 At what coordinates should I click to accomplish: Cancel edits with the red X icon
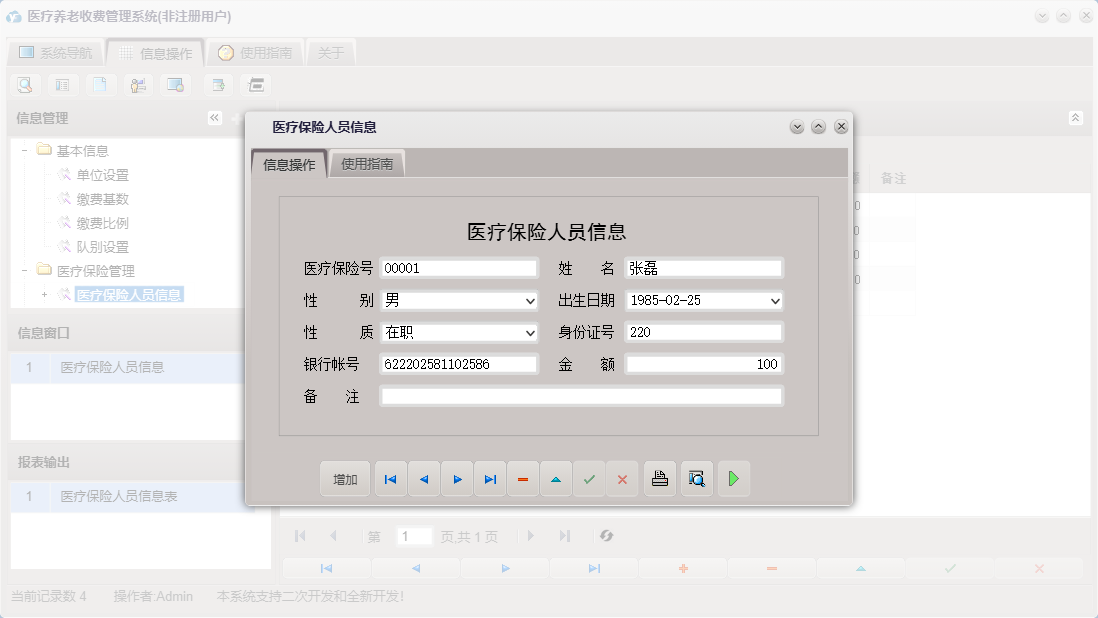click(622, 478)
